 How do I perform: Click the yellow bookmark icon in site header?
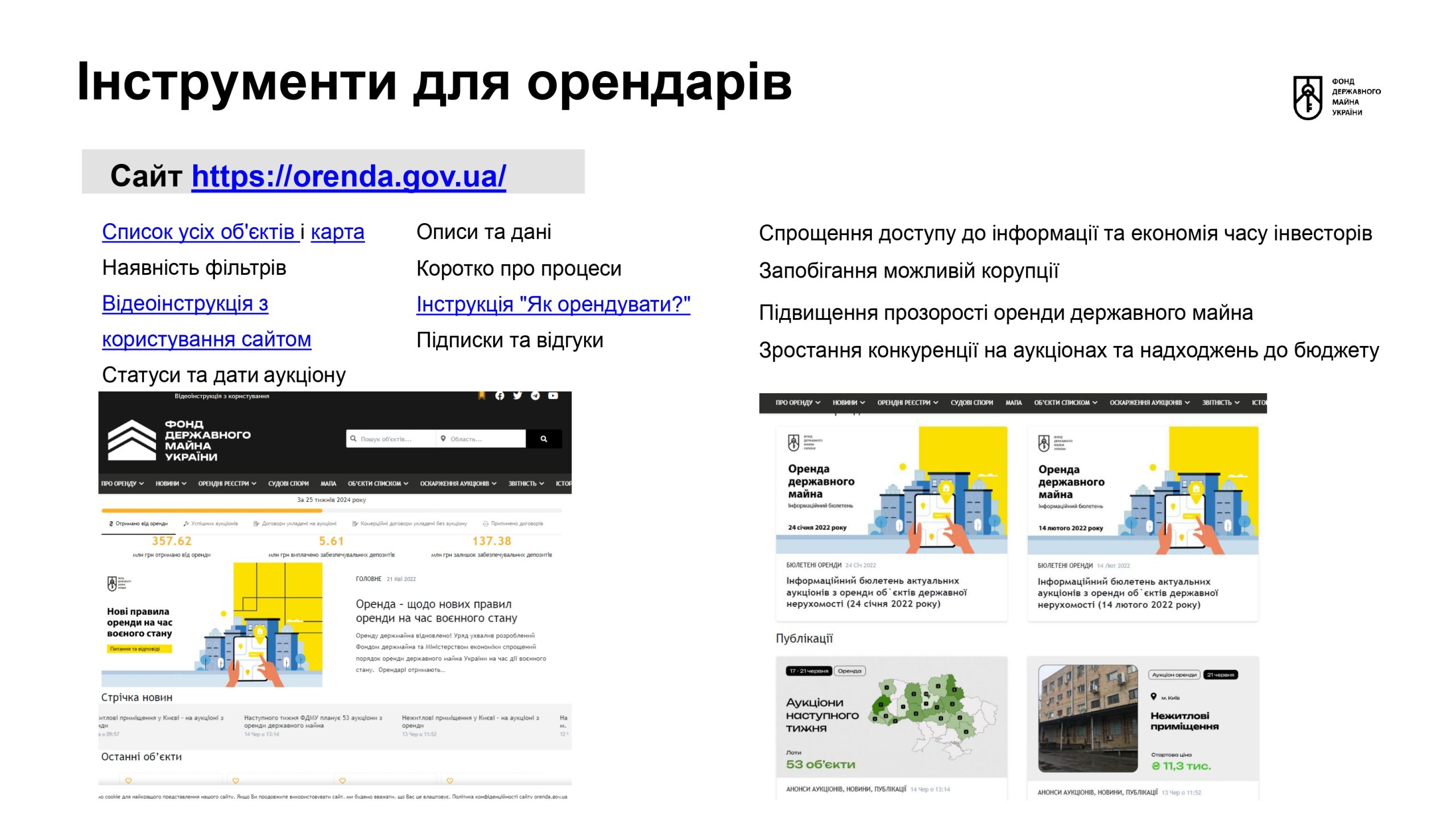pos(482,395)
